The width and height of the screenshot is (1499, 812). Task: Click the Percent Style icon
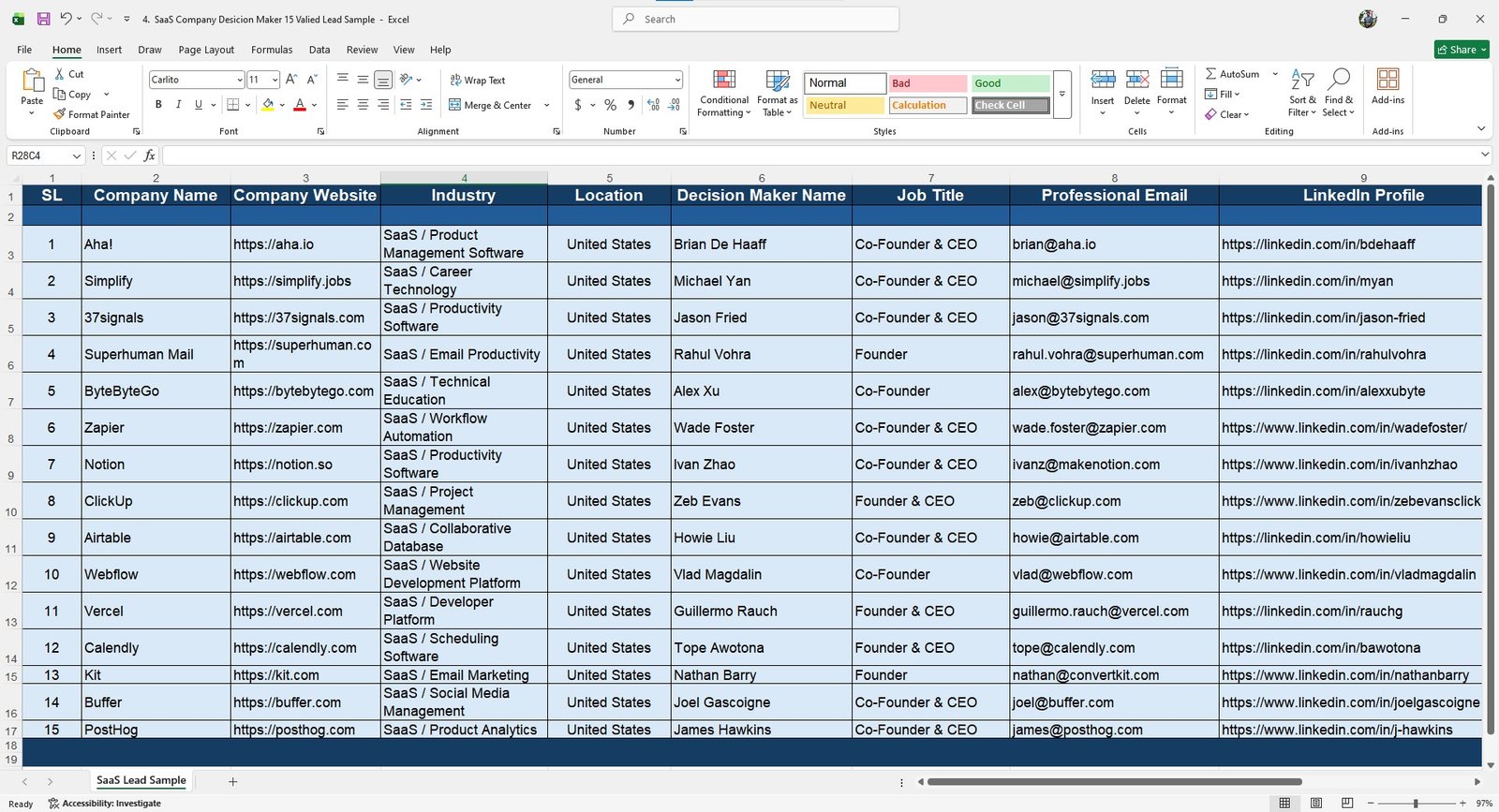click(610, 105)
